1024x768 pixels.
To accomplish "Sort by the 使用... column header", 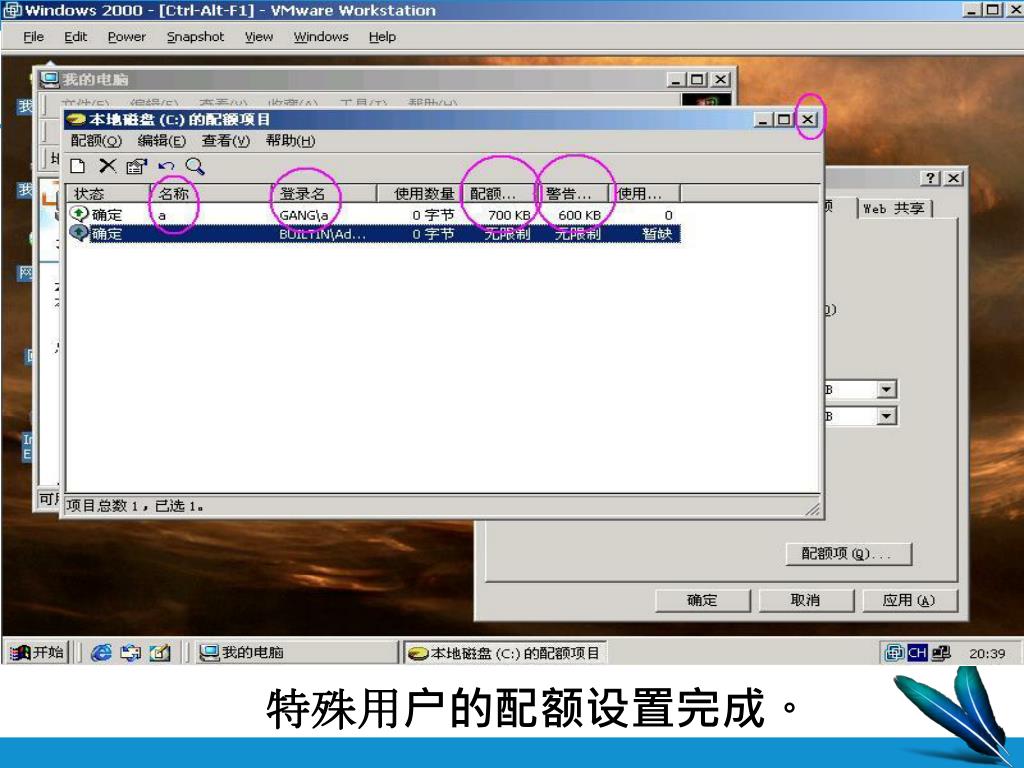I will pos(645,193).
